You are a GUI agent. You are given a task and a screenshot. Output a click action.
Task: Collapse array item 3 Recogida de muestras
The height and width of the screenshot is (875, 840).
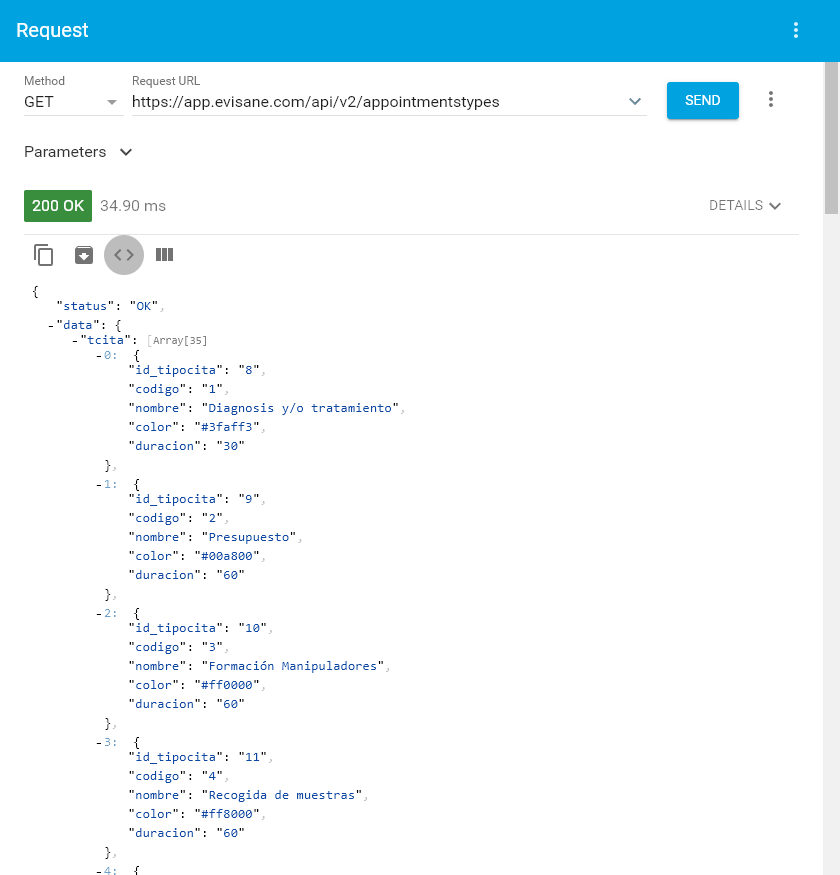coord(99,742)
